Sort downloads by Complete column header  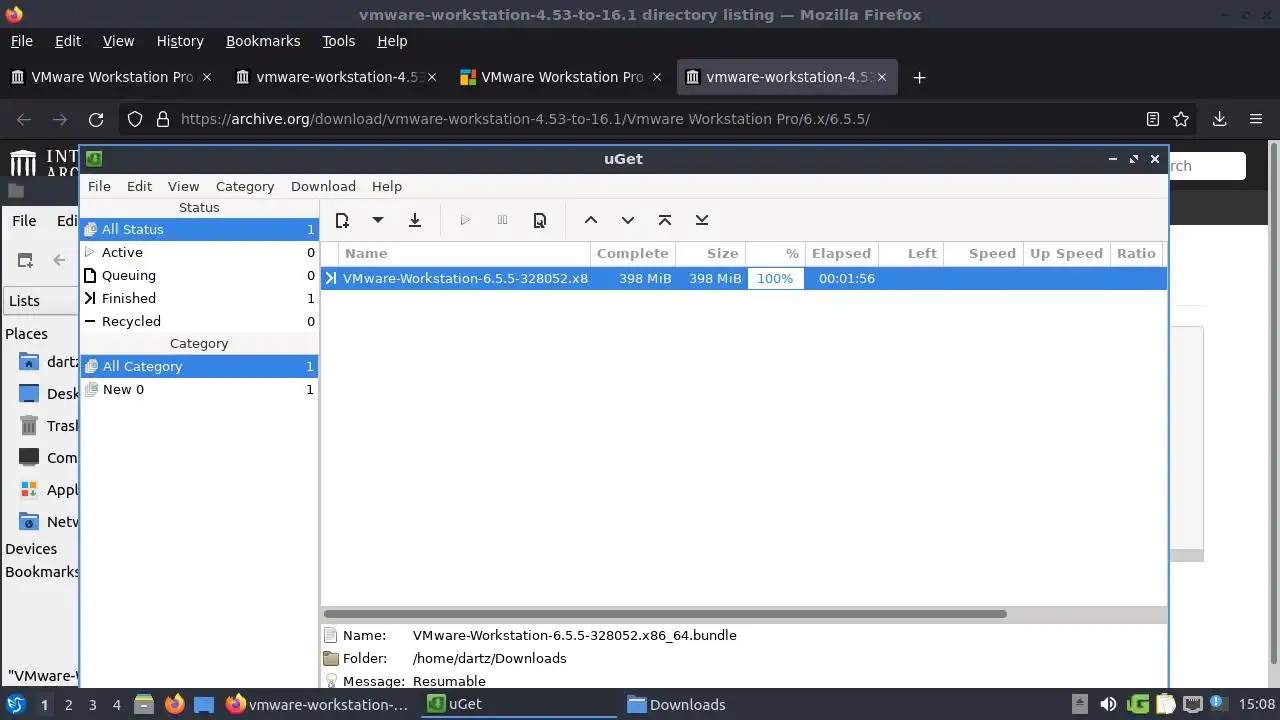[x=633, y=253]
